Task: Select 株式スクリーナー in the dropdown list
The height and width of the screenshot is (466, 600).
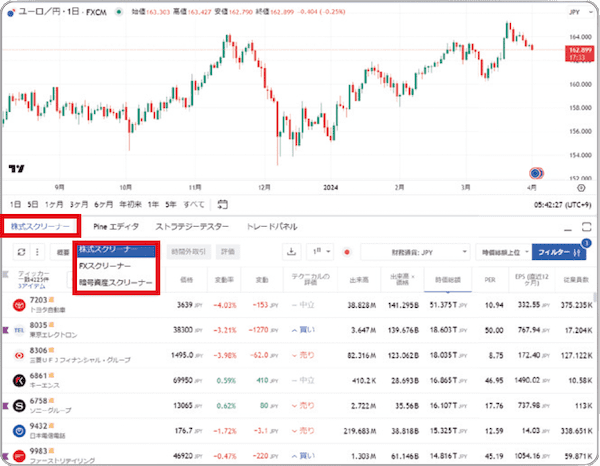Action: pyautogui.click(x=116, y=250)
